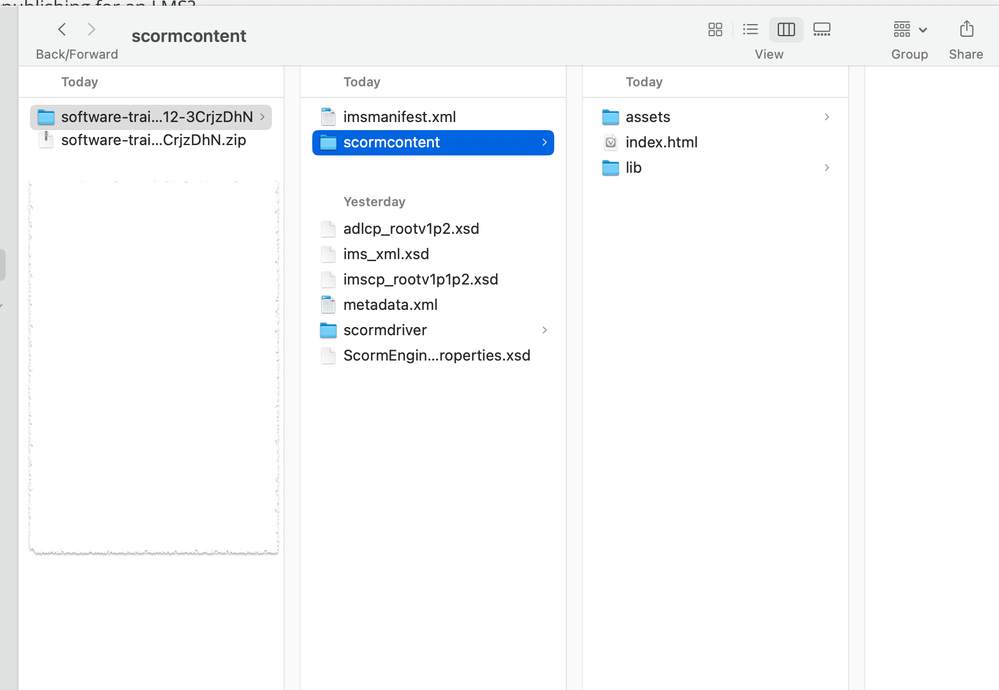Select the metadata.xml file
This screenshot has height=690, width=999.
390,305
